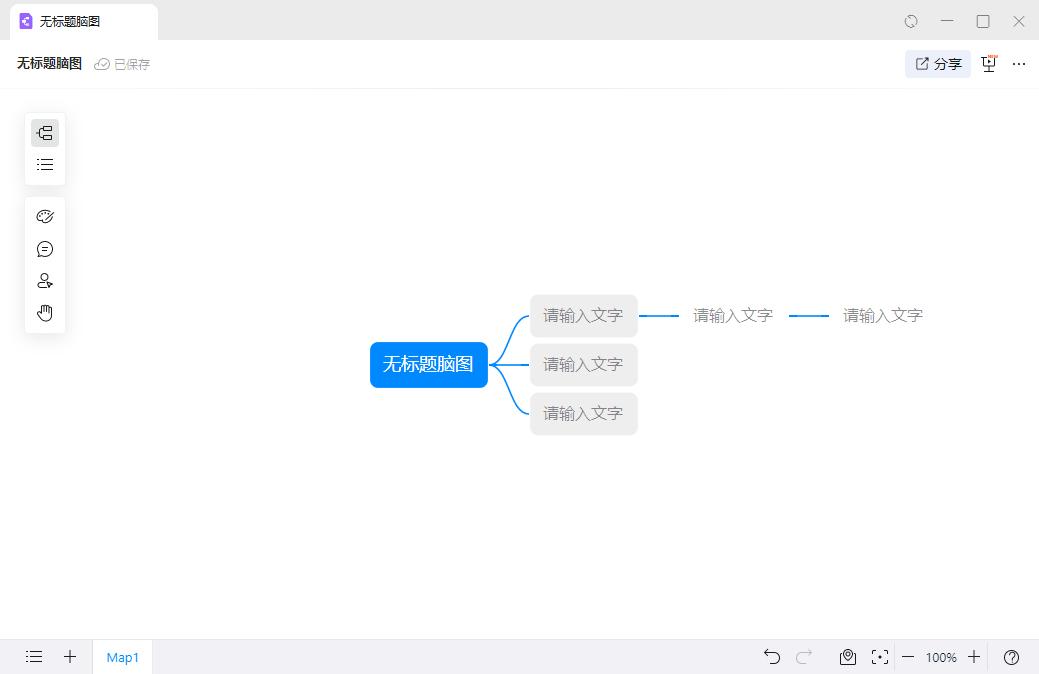The width and height of the screenshot is (1039, 674).
Task: Add a new sheet with plus button
Action: pos(70,657)
